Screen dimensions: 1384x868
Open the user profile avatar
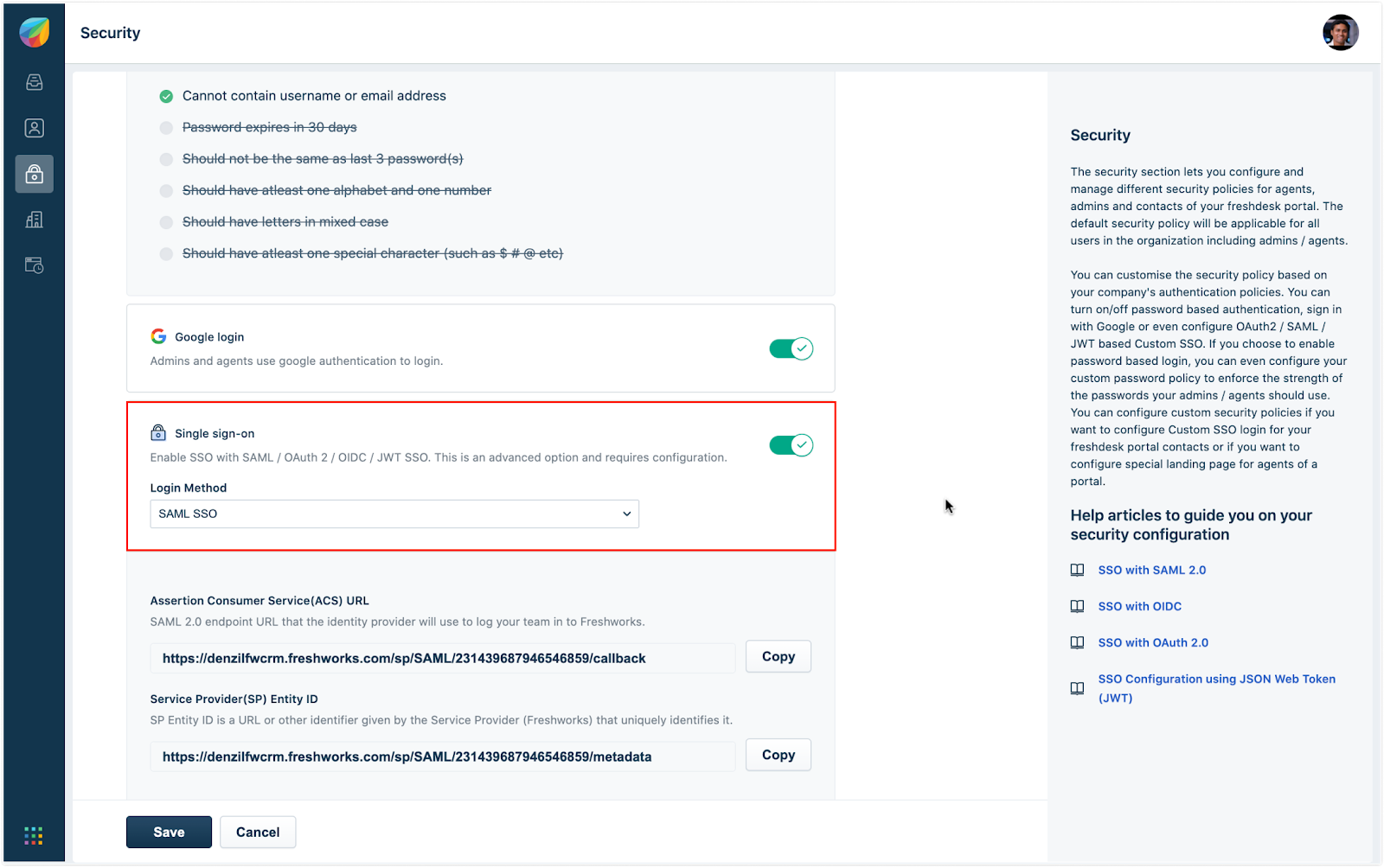coord(1340,33)
